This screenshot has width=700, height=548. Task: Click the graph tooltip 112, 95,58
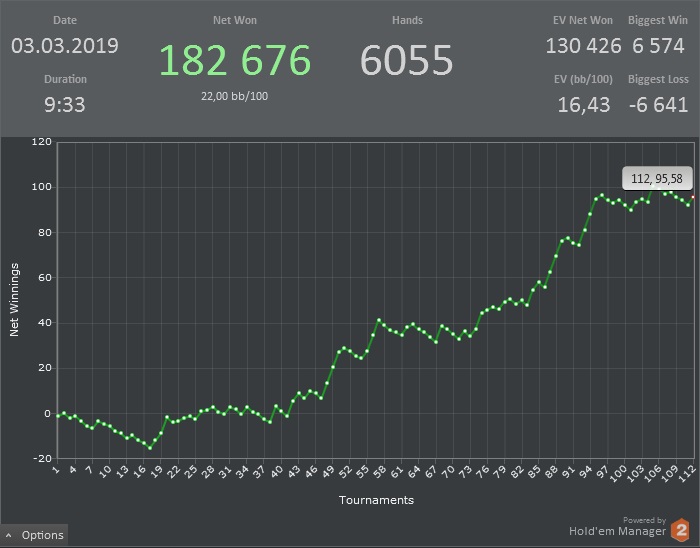coord(657,179)
